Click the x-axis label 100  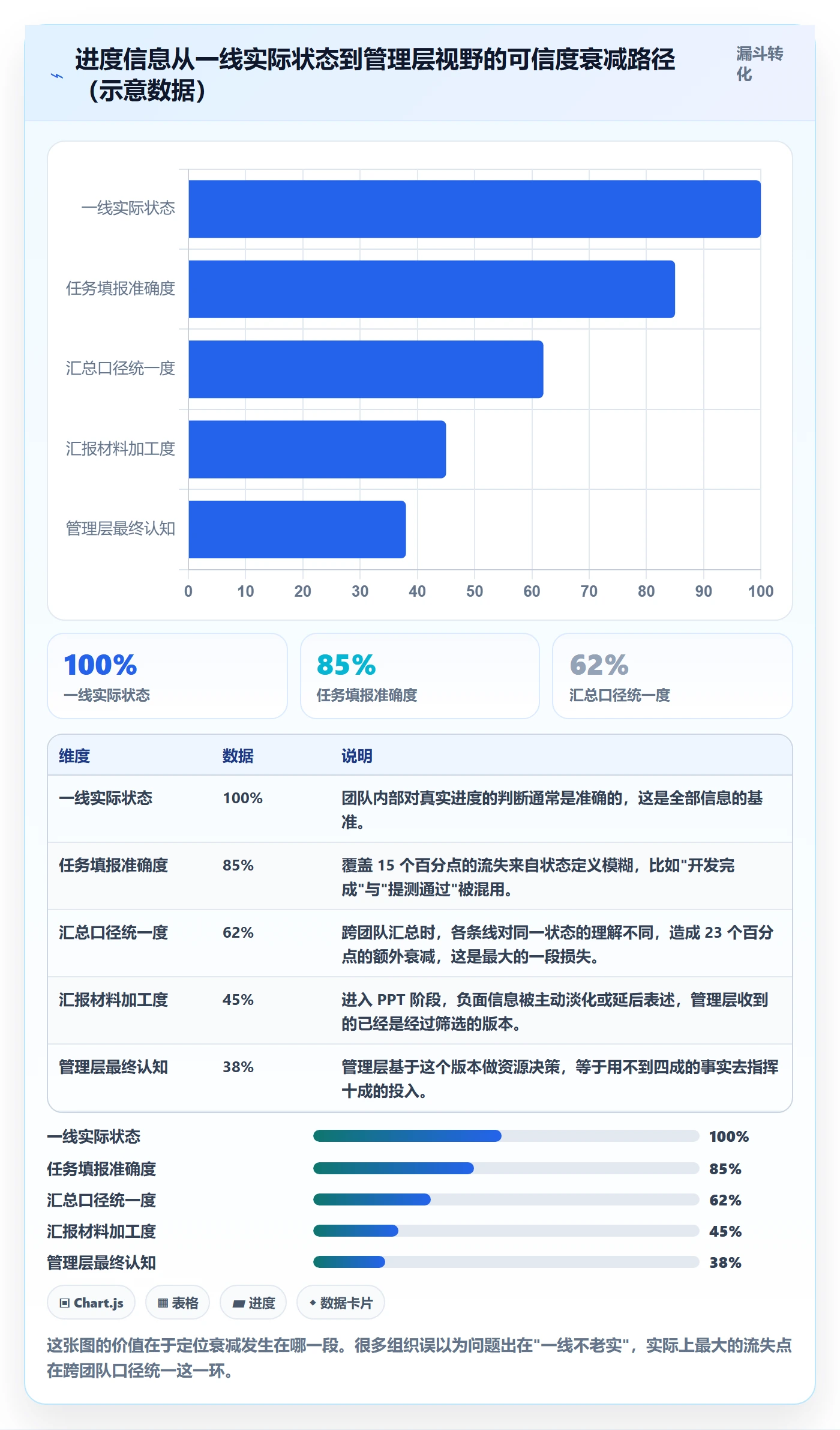pos(761,591)
